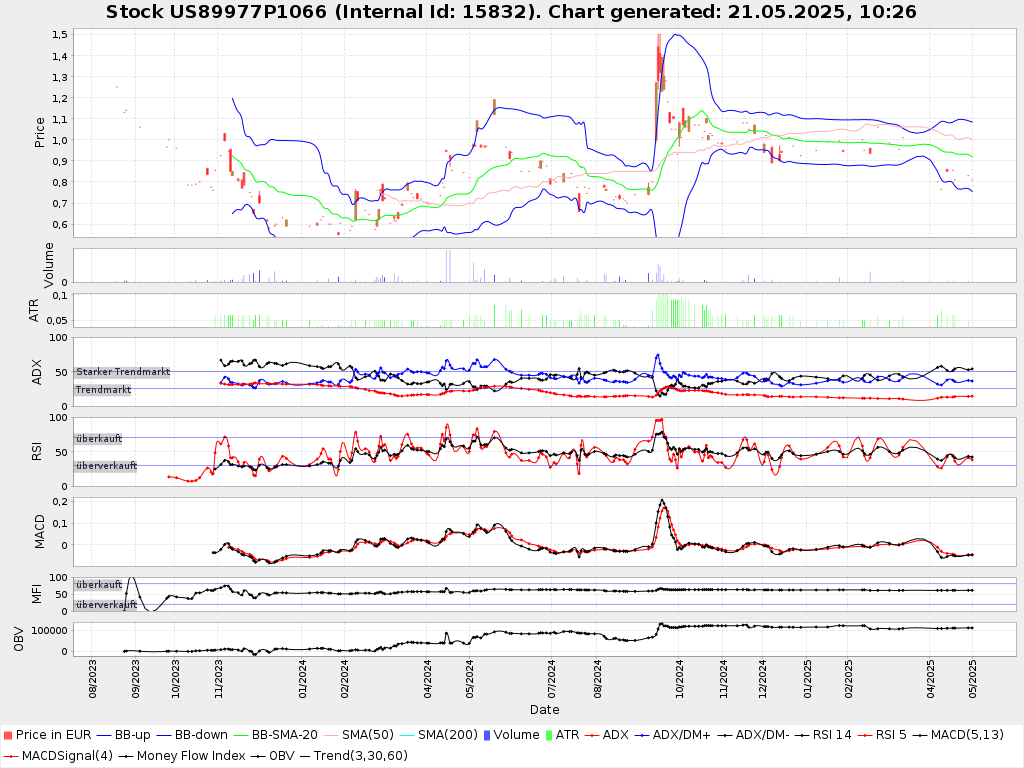Click the 05/2024 date tick label
The width and height of the screenshot is (1024, 768).
[x=469, y=679]
